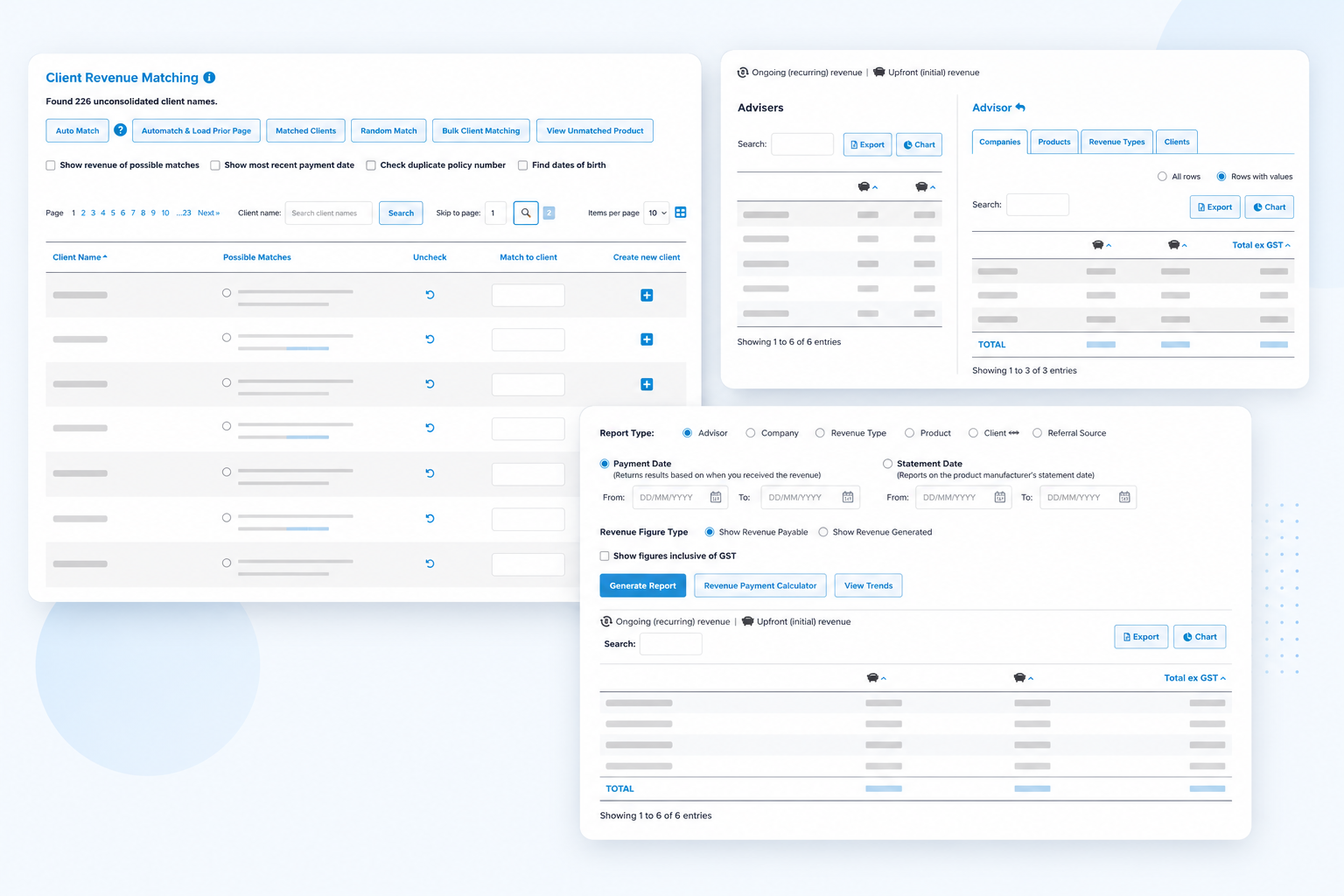Click View Unmatched Product button
1344x896 pixels.
[595, 130]
